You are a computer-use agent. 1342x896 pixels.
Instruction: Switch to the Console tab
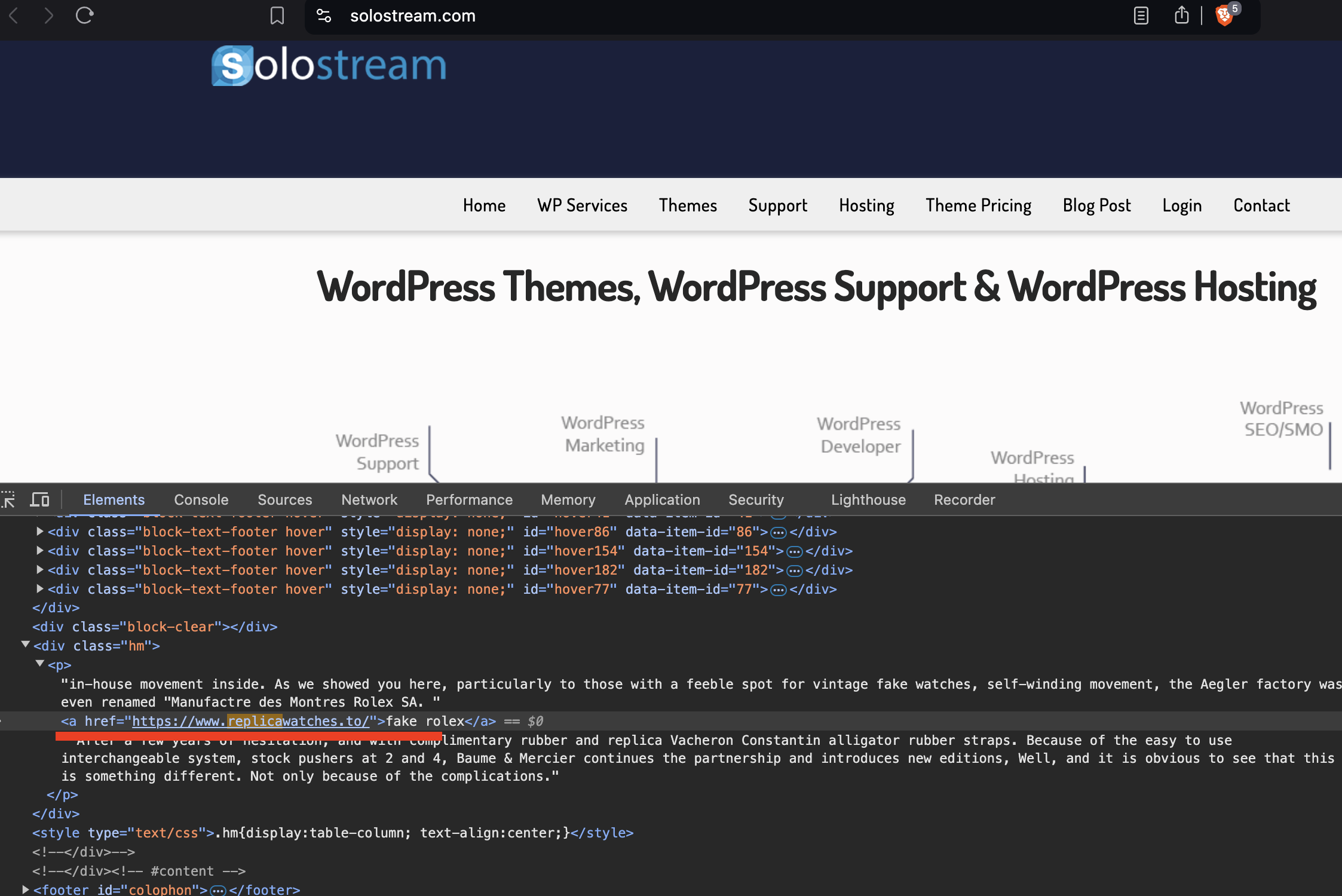click(x=201, y=500)
